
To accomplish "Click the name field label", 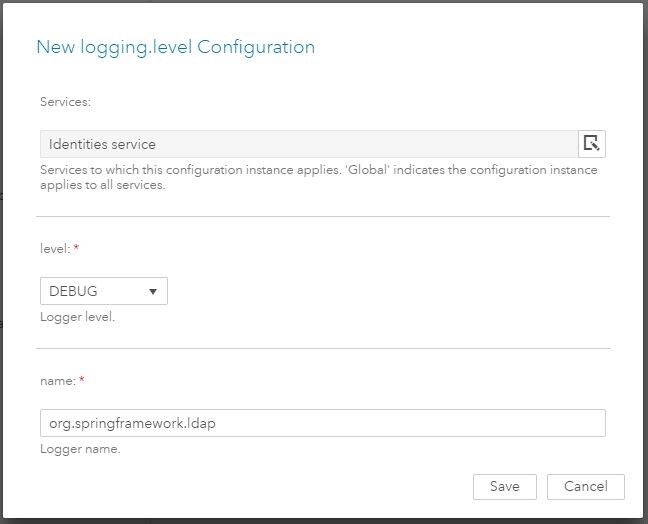I will 57,380.
